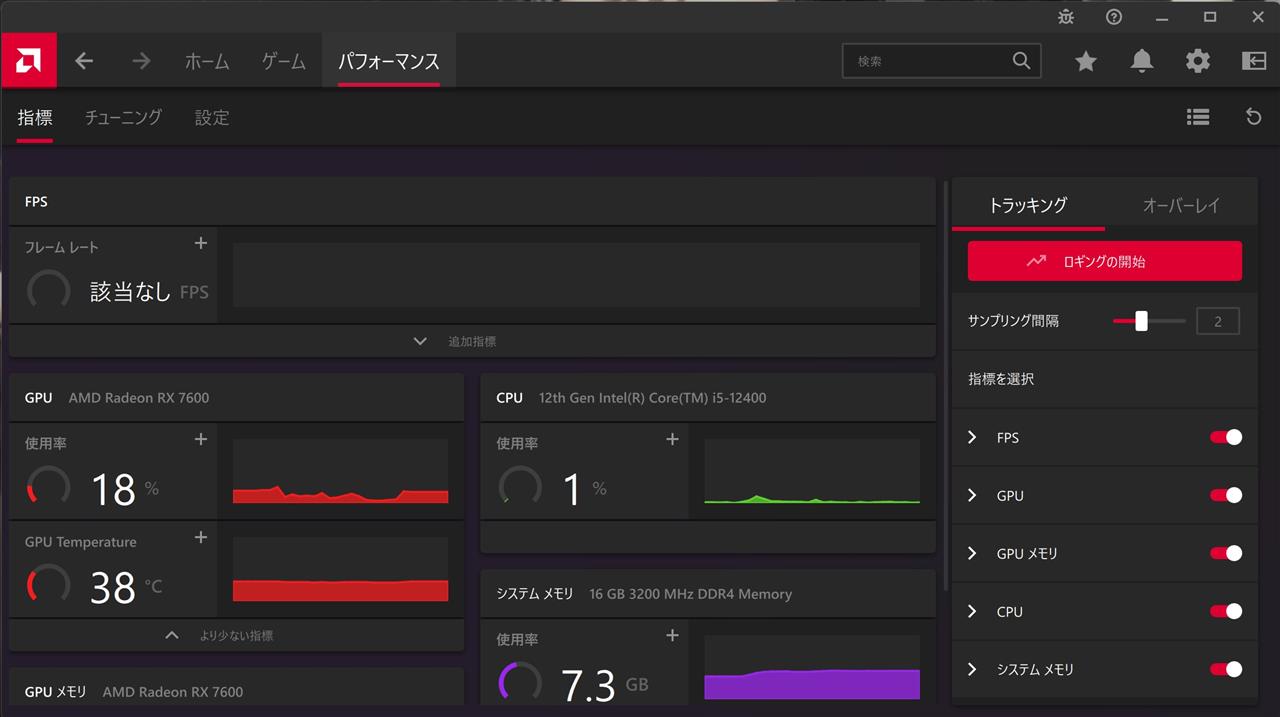Expand the システム メモリ metric group
Viewport: 1280px width, 717px height.
coord(972,669)
